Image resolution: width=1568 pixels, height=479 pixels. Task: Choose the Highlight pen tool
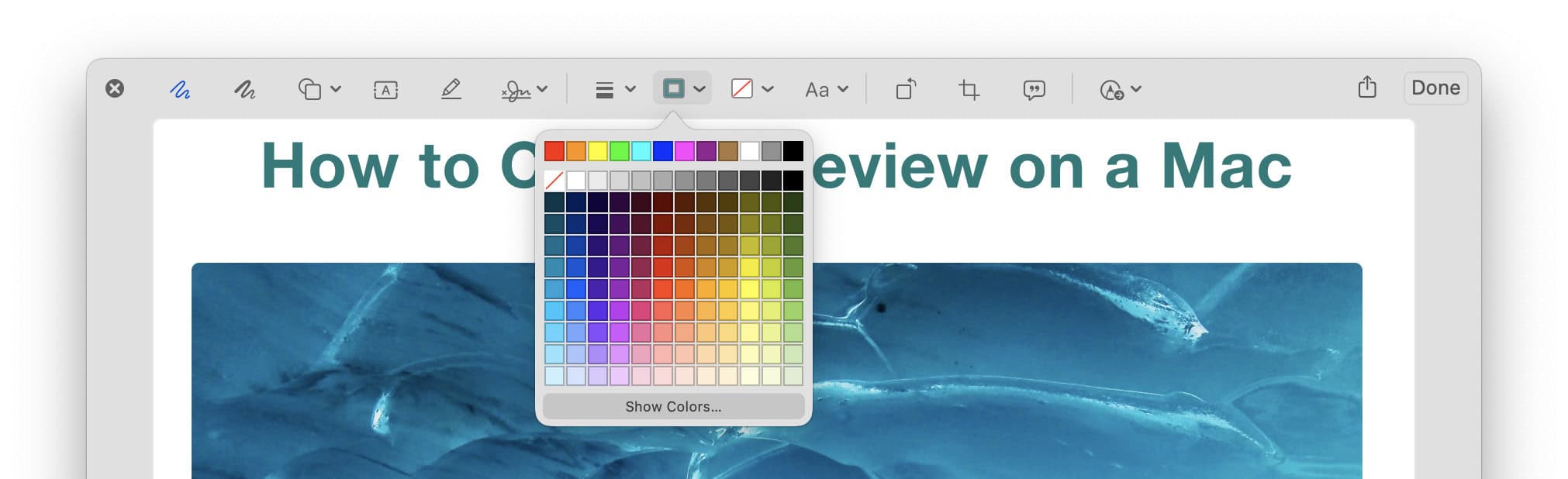pos(451,89)
